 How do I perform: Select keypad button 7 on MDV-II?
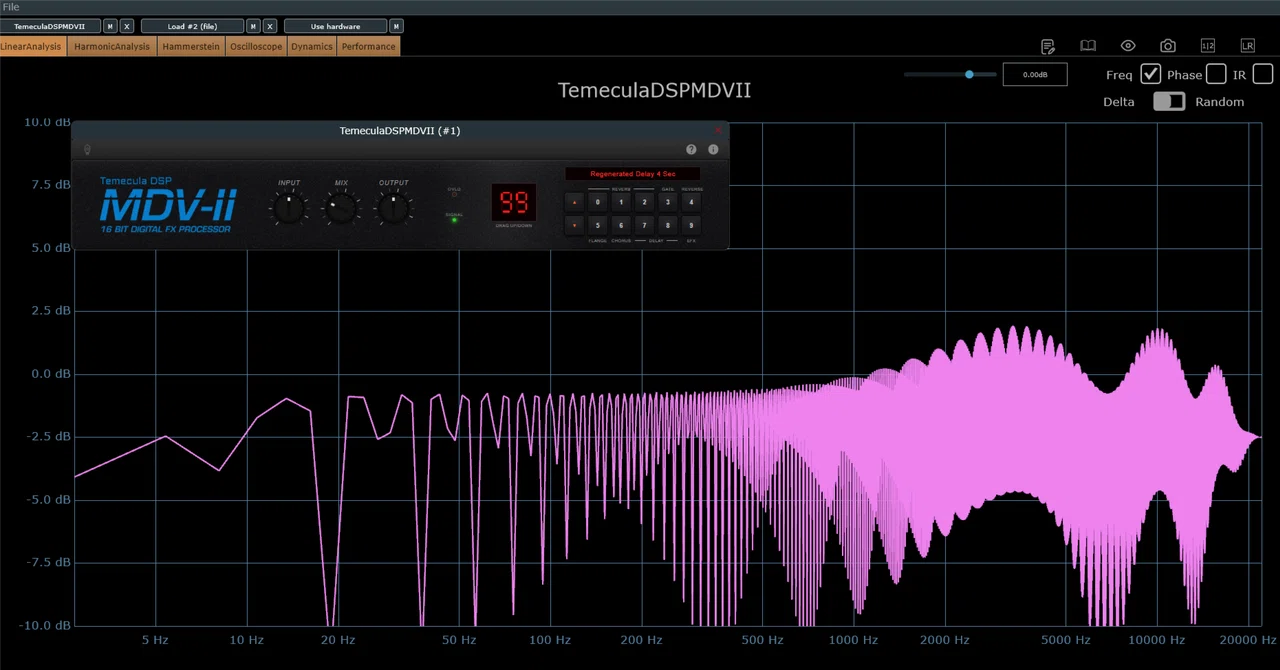click(x=644, y=226)
